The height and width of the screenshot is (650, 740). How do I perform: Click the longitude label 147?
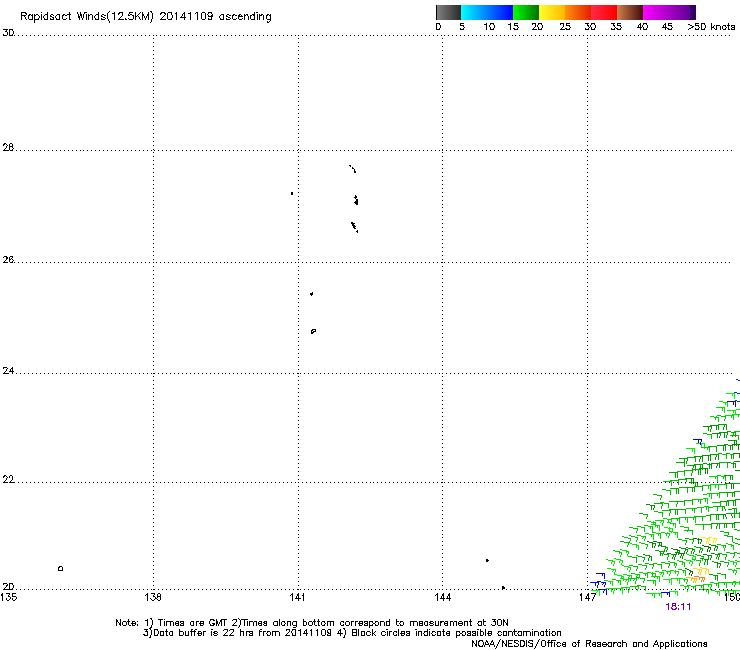[x=588, y=597]
